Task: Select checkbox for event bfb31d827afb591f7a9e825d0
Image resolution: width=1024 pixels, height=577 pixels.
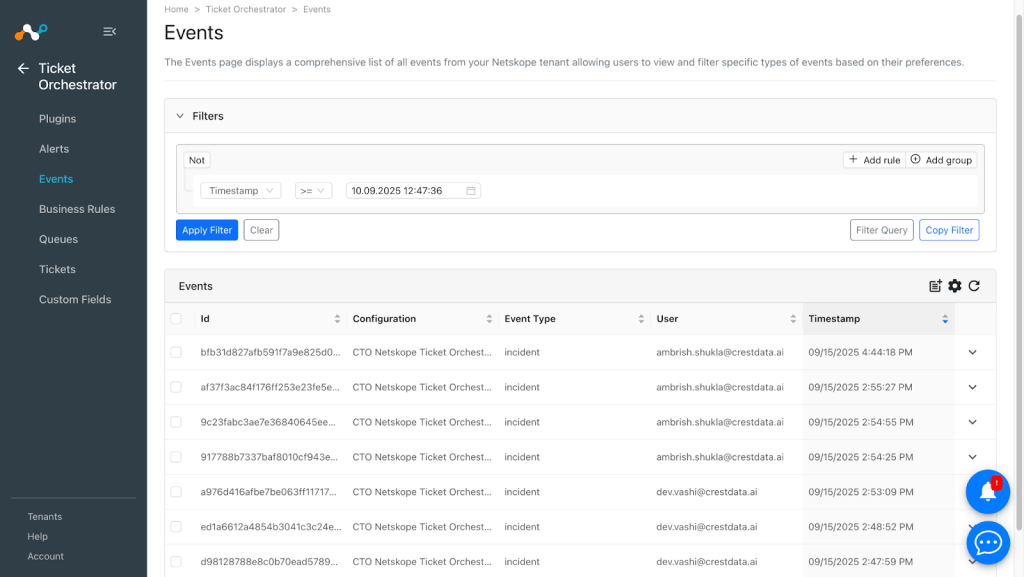Action: coord(176,352)
